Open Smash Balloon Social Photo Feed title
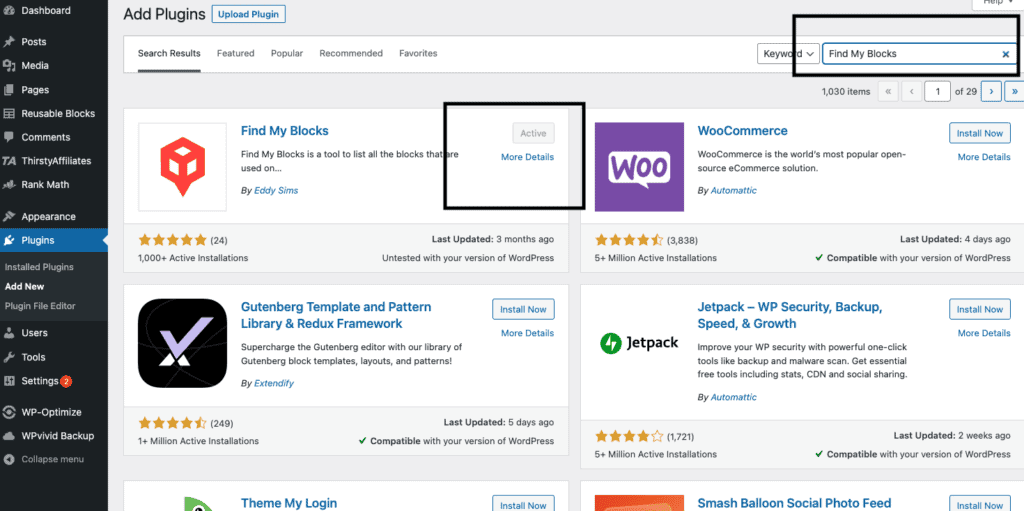Image resolution: width=1024 pixels, height=511 pixels. (794, 503)
